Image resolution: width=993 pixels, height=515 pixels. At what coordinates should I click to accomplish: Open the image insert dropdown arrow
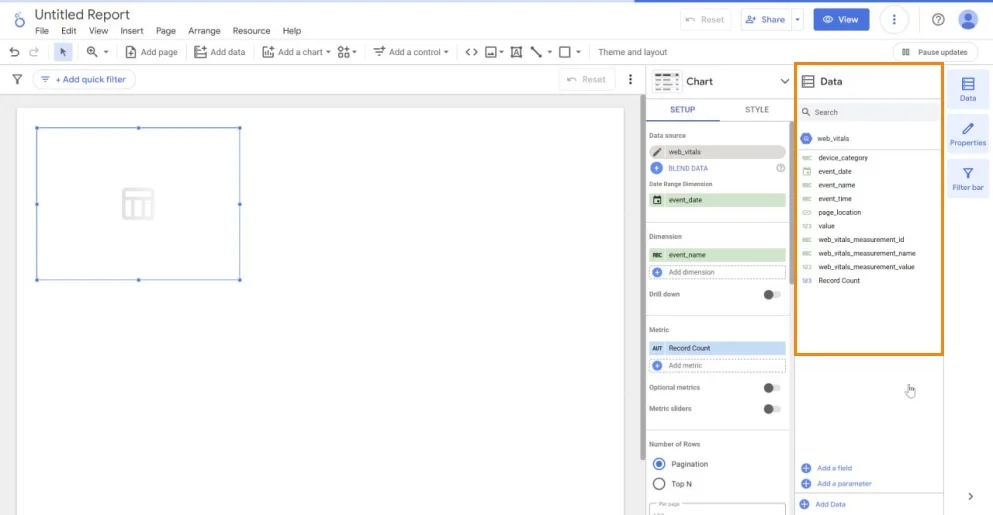pos(502,52)
